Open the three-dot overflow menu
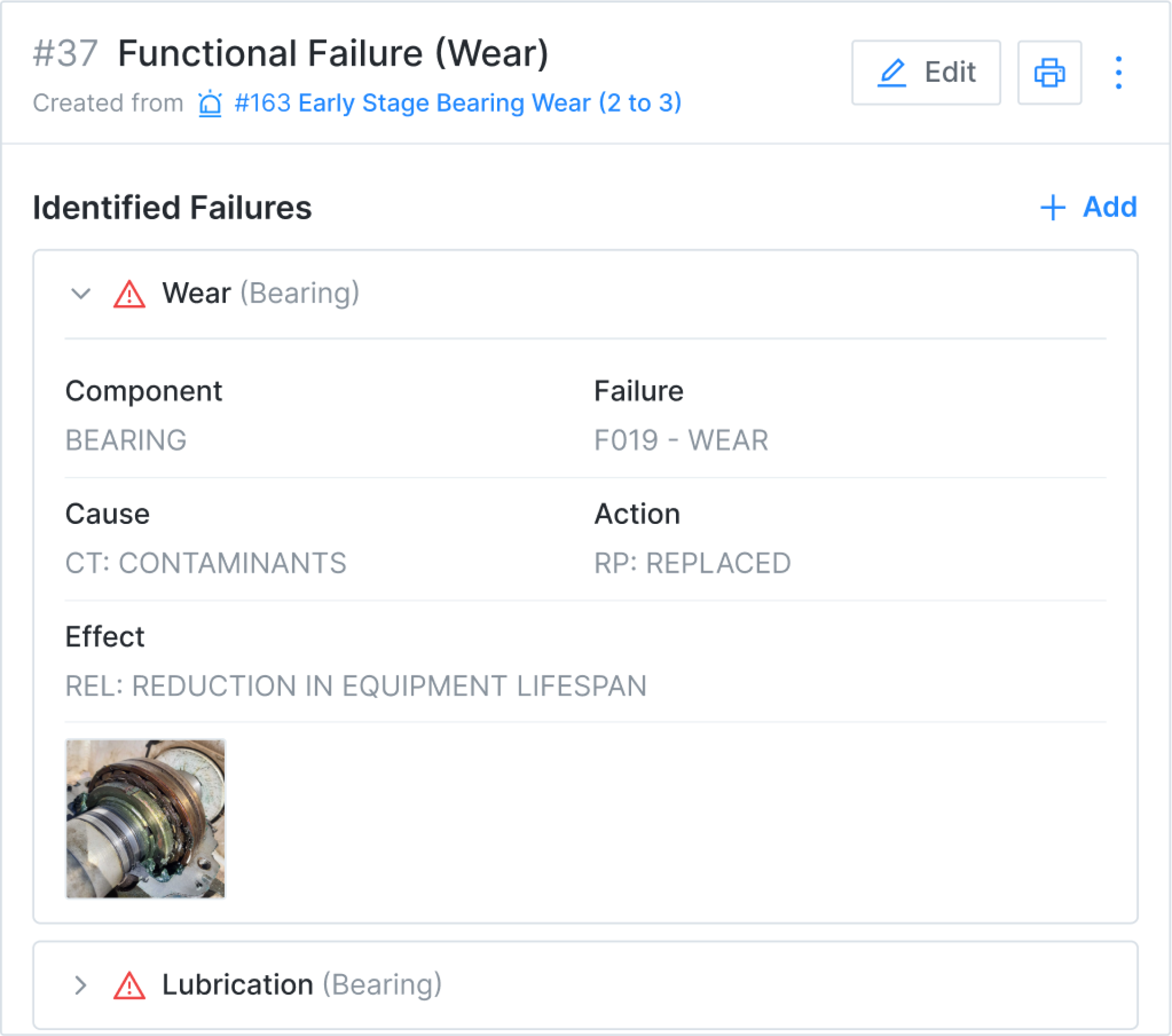Viewport: 1172px width, 1036px height. 1118,72
